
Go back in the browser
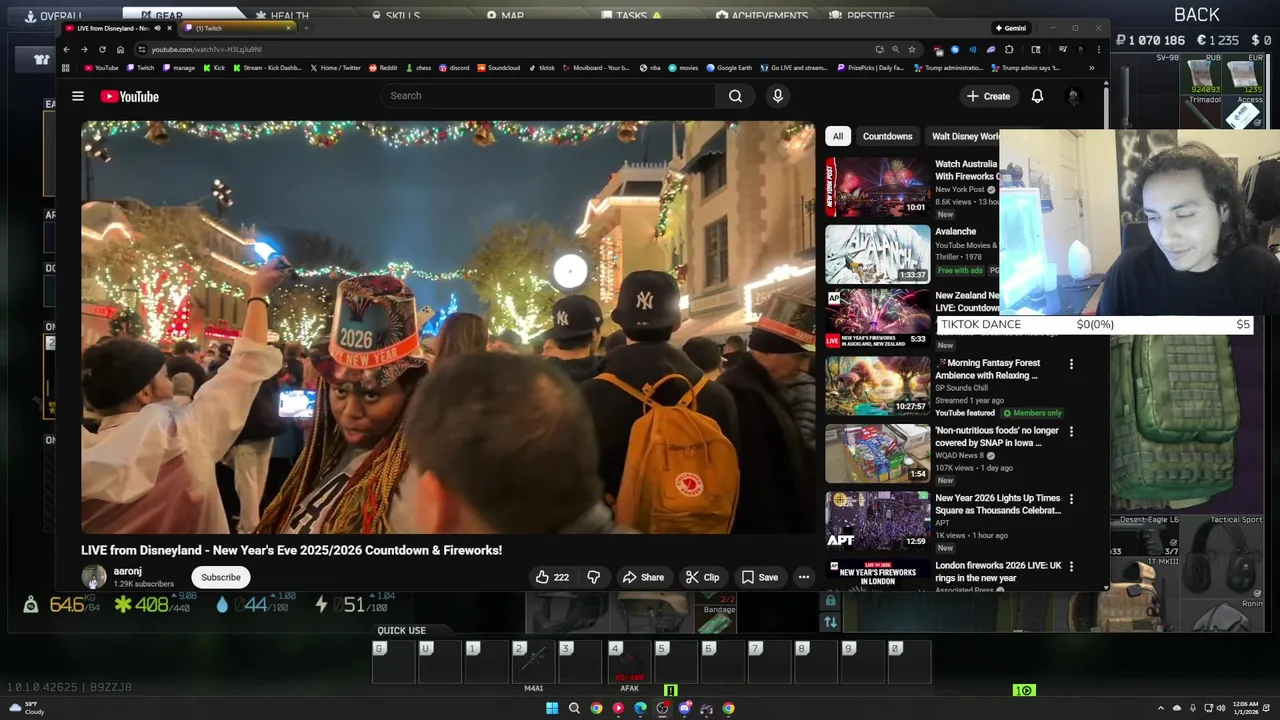coord(66,49)
